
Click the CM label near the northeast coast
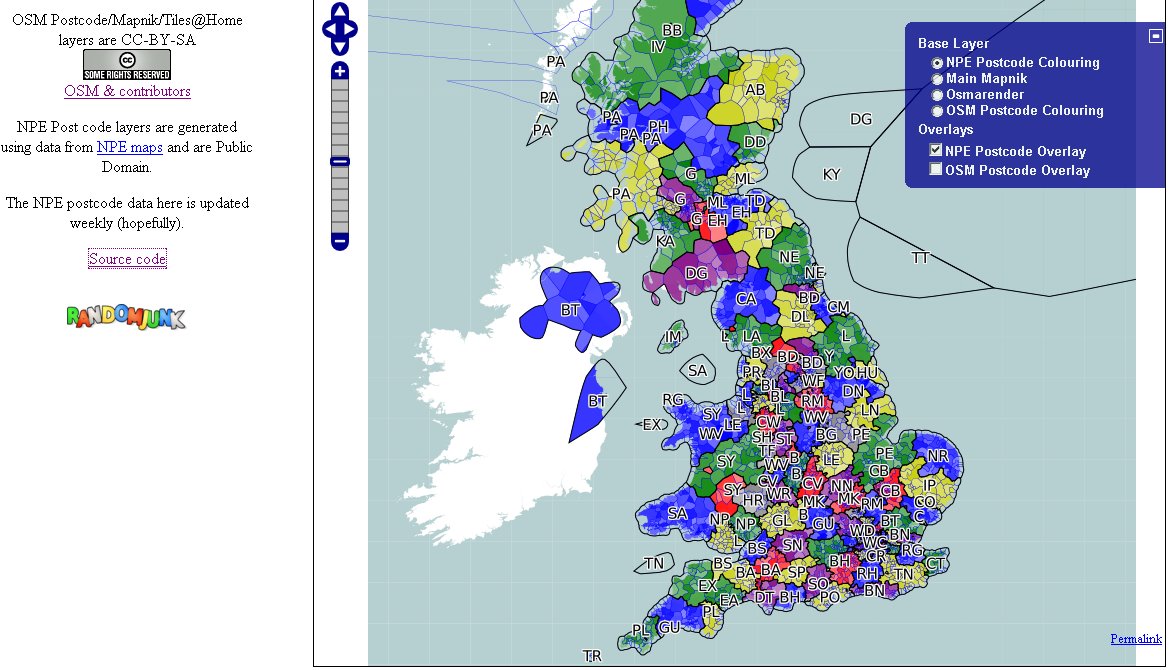point(839,307)
